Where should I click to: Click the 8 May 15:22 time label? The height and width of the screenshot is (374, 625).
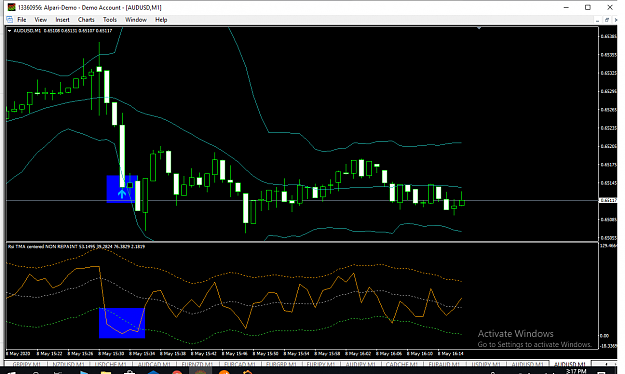pyautogui.click(x=49, y=353)
